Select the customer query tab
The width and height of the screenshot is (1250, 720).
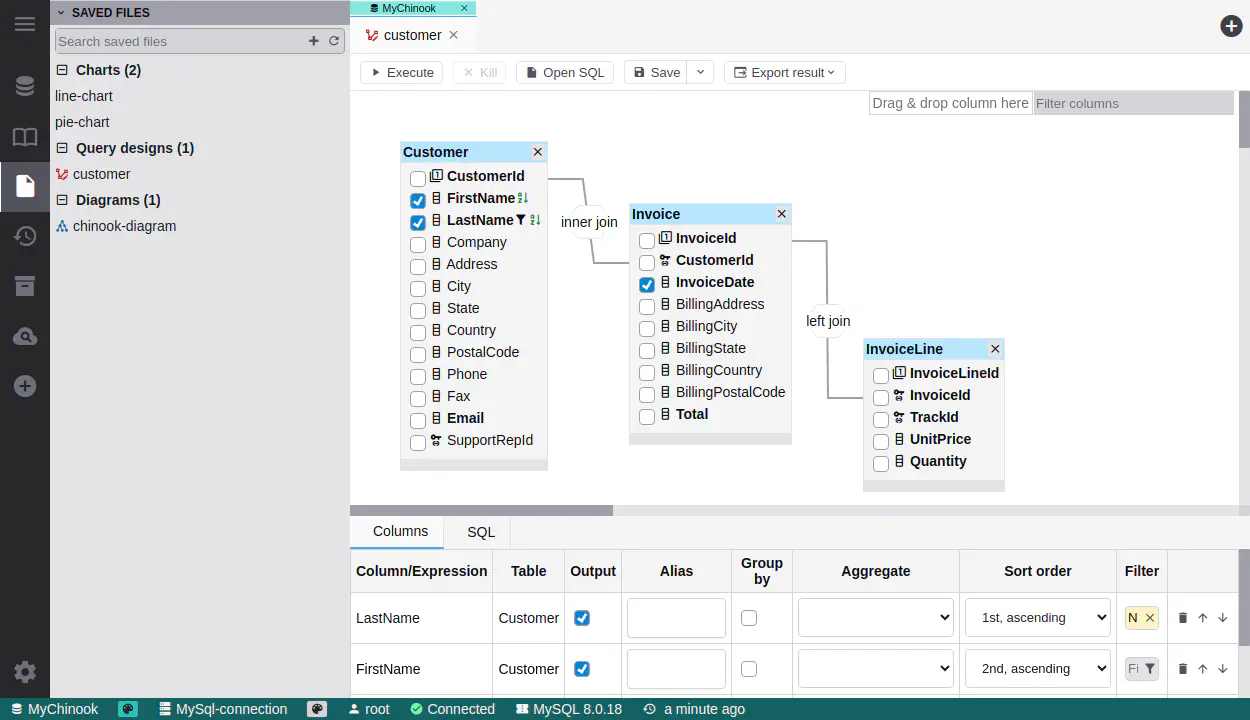click(x=411, y=35)
